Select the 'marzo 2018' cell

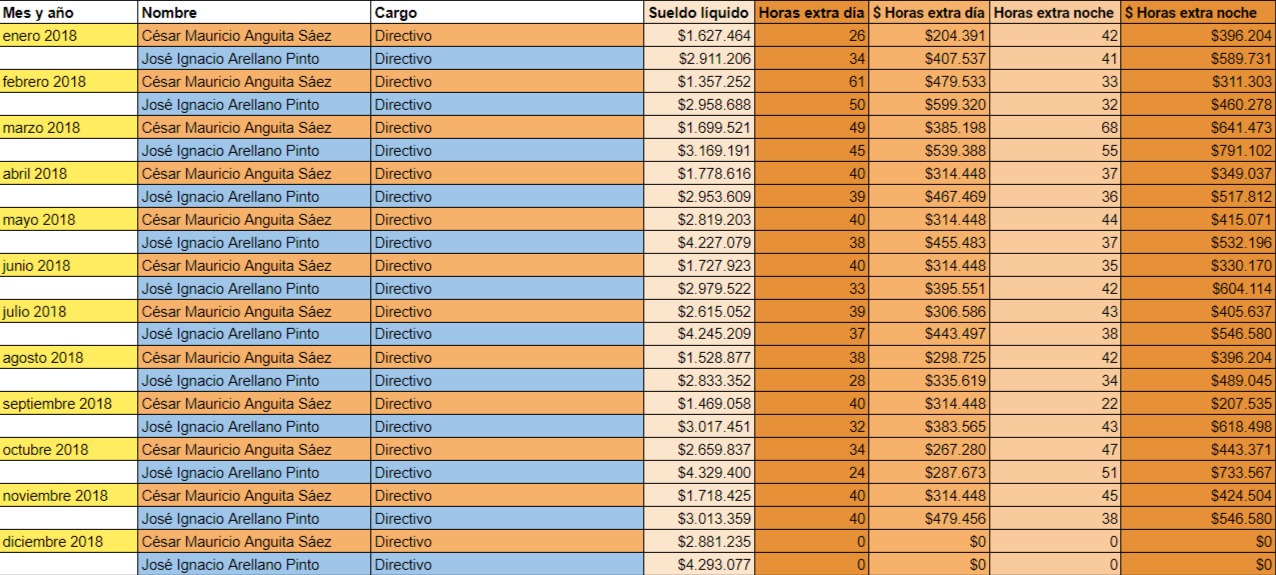coord(69,128)
